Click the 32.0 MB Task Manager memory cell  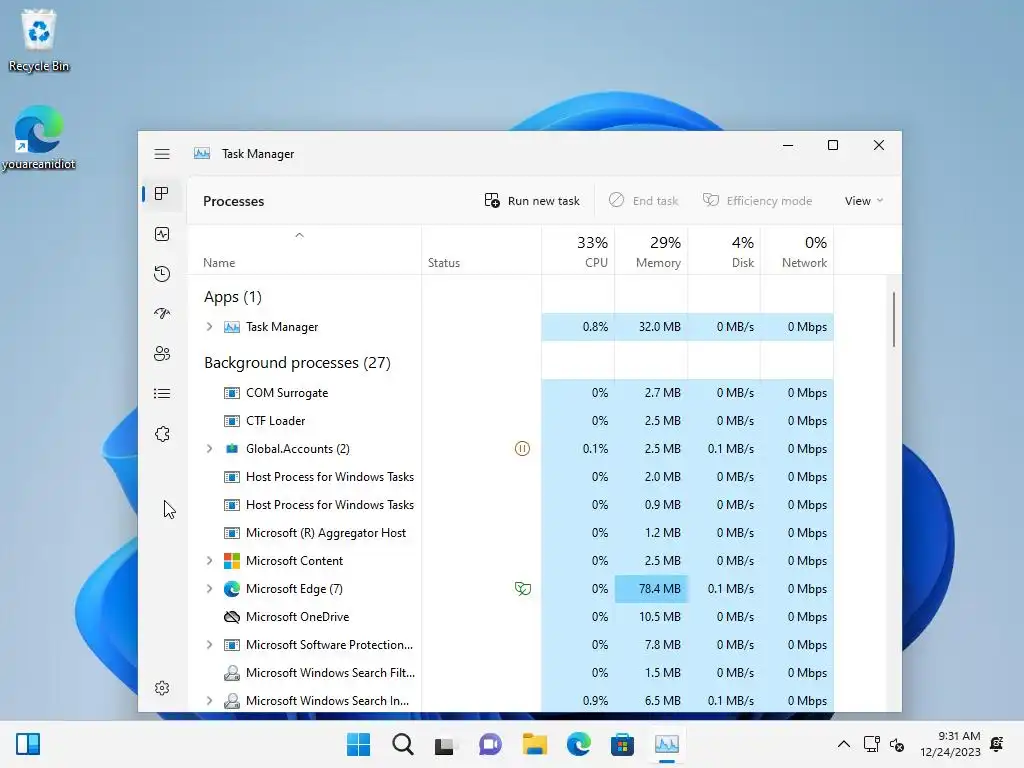tap(651, 327)
